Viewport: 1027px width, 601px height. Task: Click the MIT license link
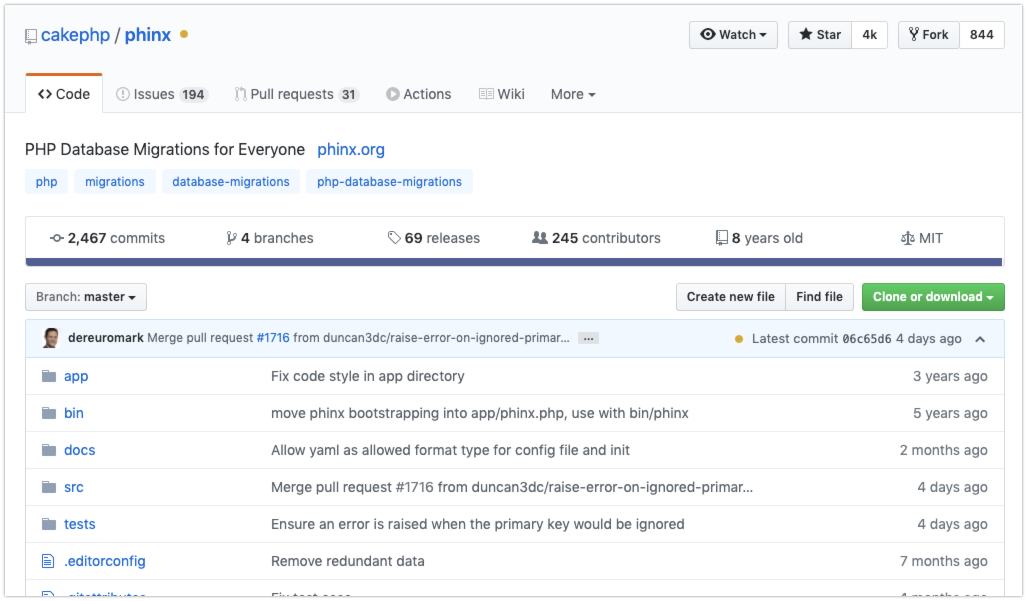click(x=922, y=238)
